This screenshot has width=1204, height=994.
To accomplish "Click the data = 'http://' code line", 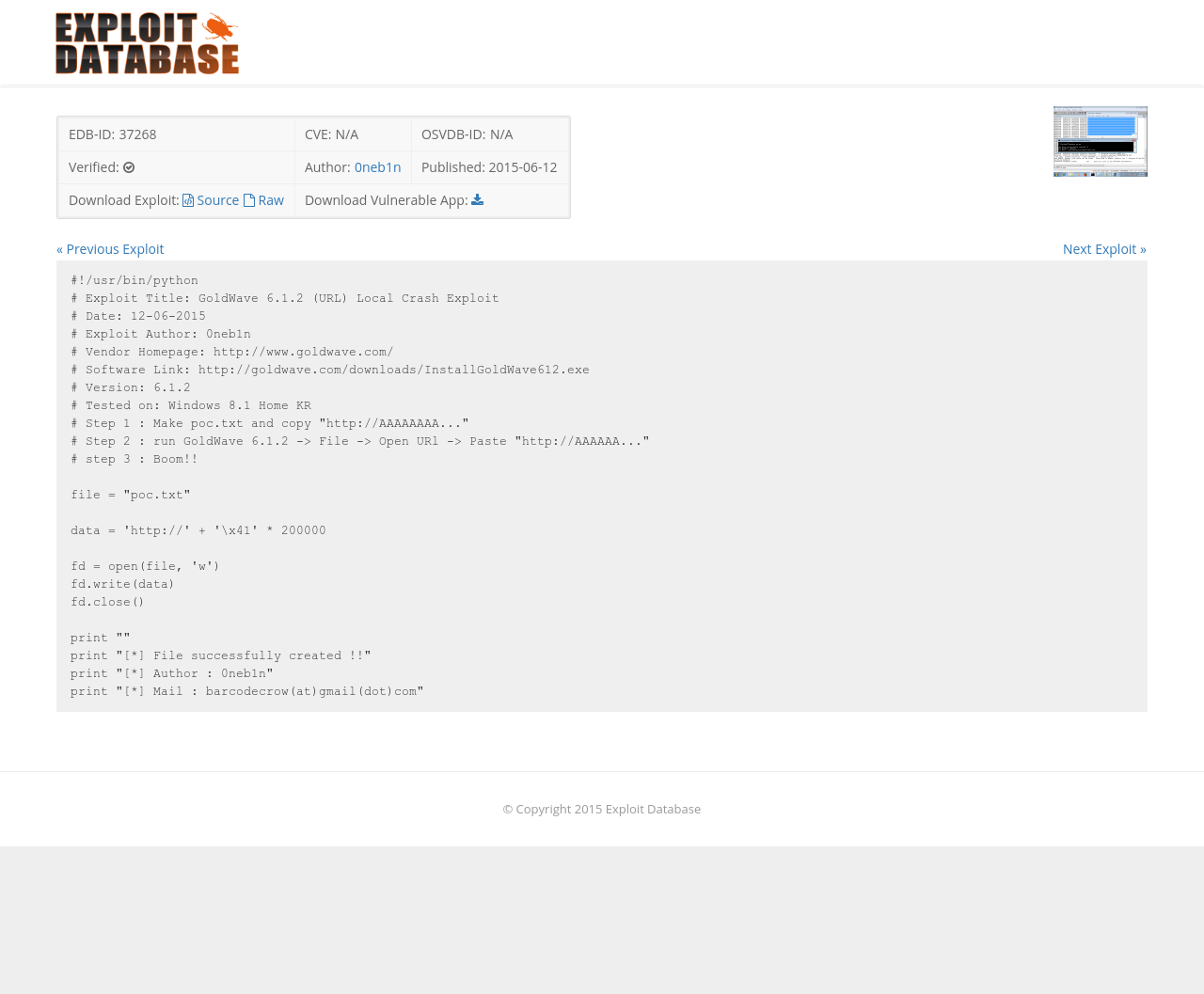I will click(x=198, y=531).
